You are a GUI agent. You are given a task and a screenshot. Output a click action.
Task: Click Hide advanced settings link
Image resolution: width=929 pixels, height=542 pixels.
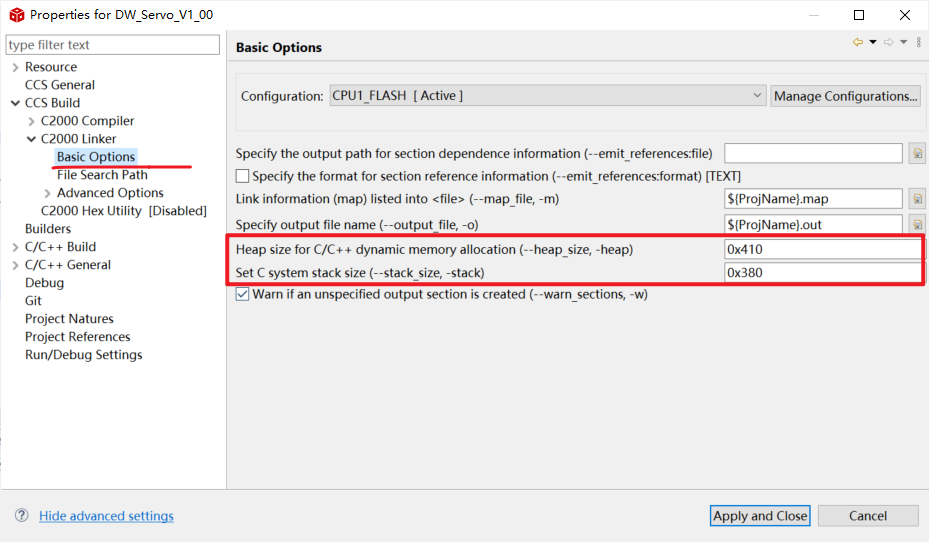coord(106,516)
